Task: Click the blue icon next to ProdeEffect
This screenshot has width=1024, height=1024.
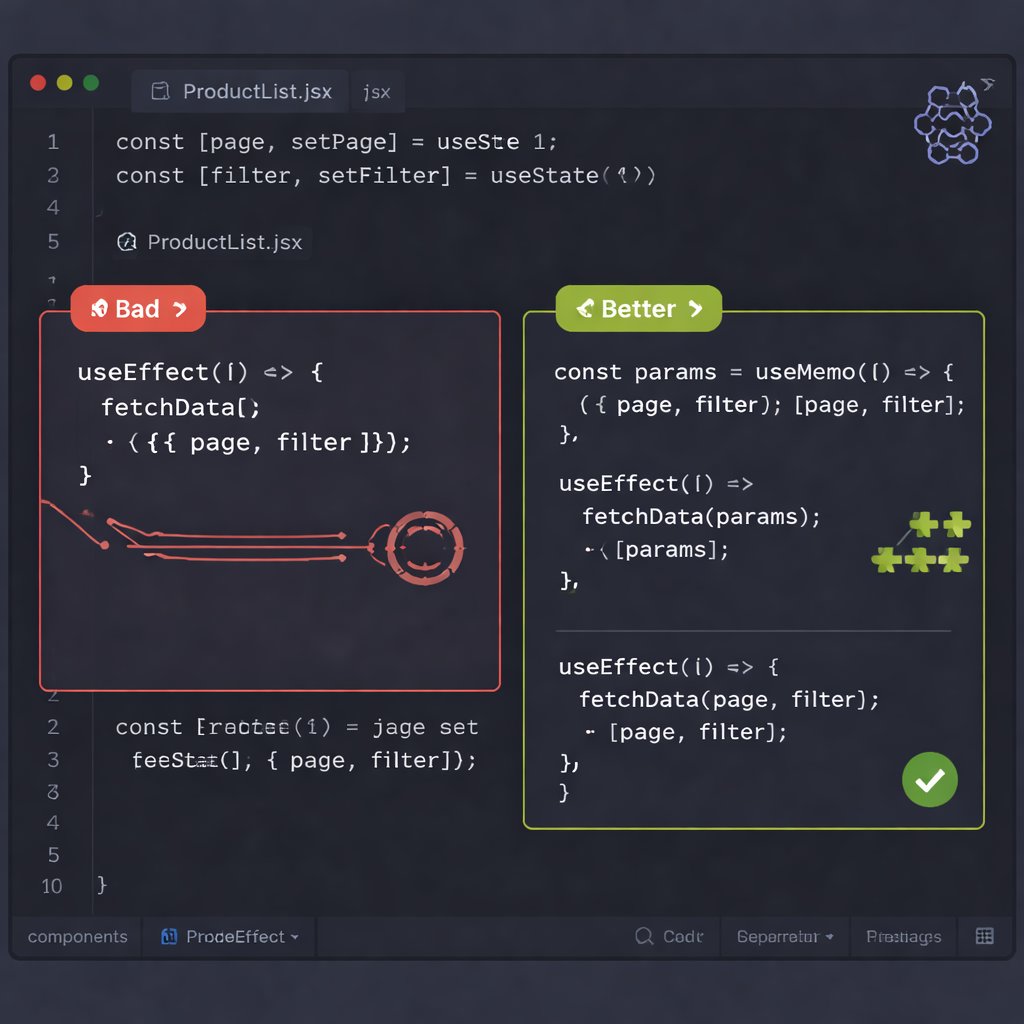Action: [x=169, y=936]
